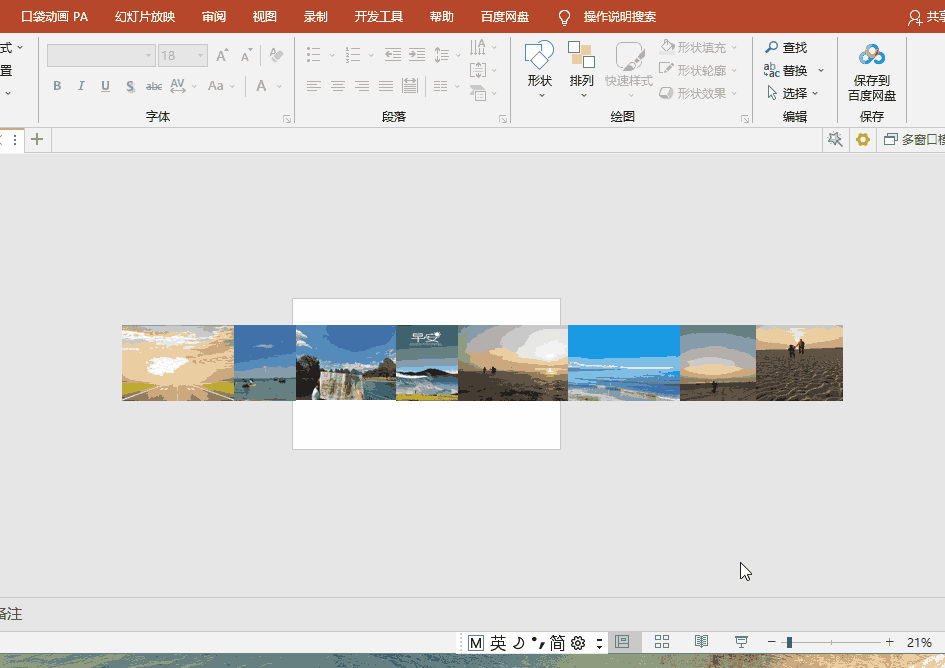
Task: Open the 排列 arrange menu
Action: pos(582,69)
